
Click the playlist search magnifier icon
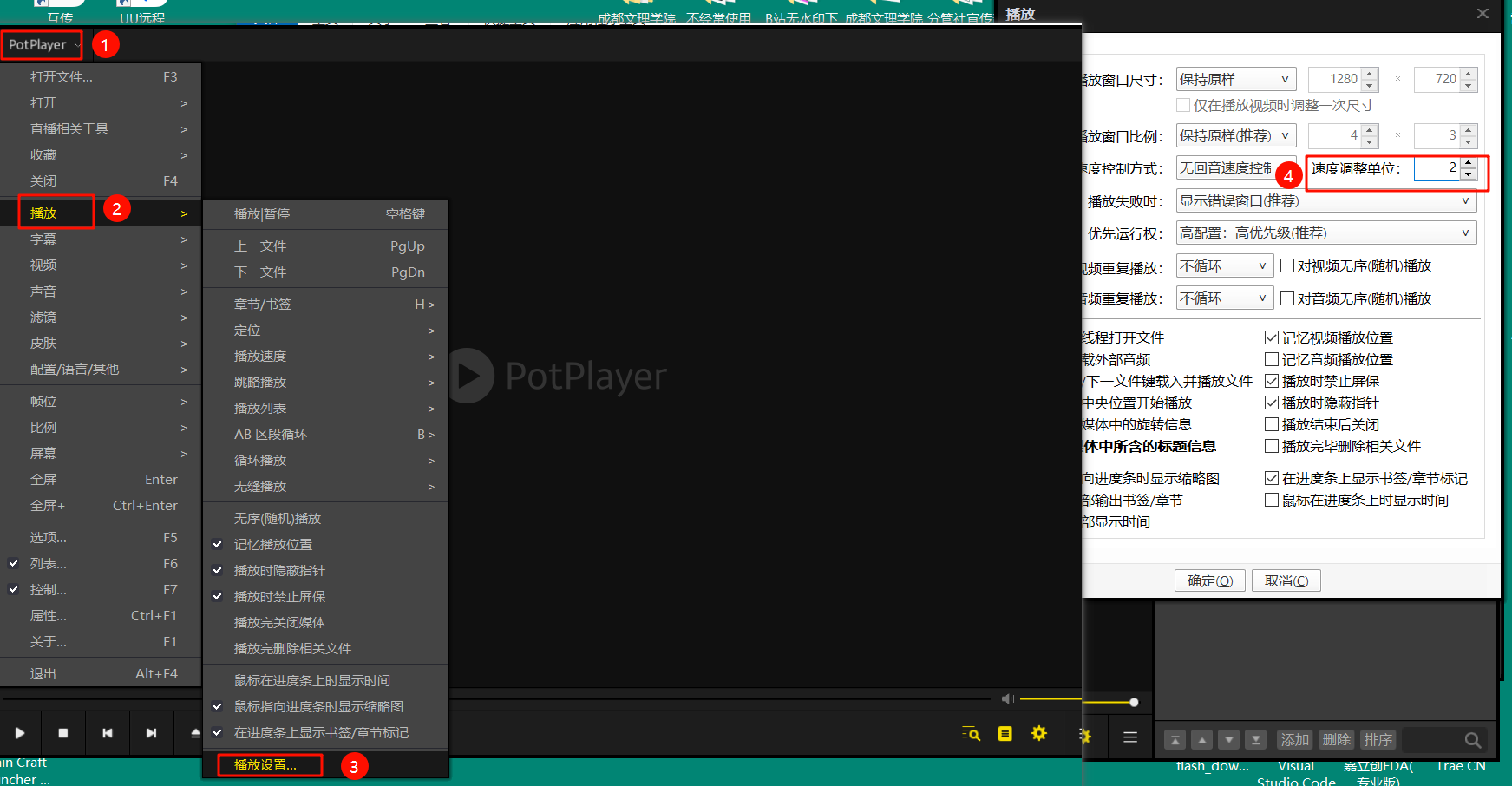(x=1473, y=740)
